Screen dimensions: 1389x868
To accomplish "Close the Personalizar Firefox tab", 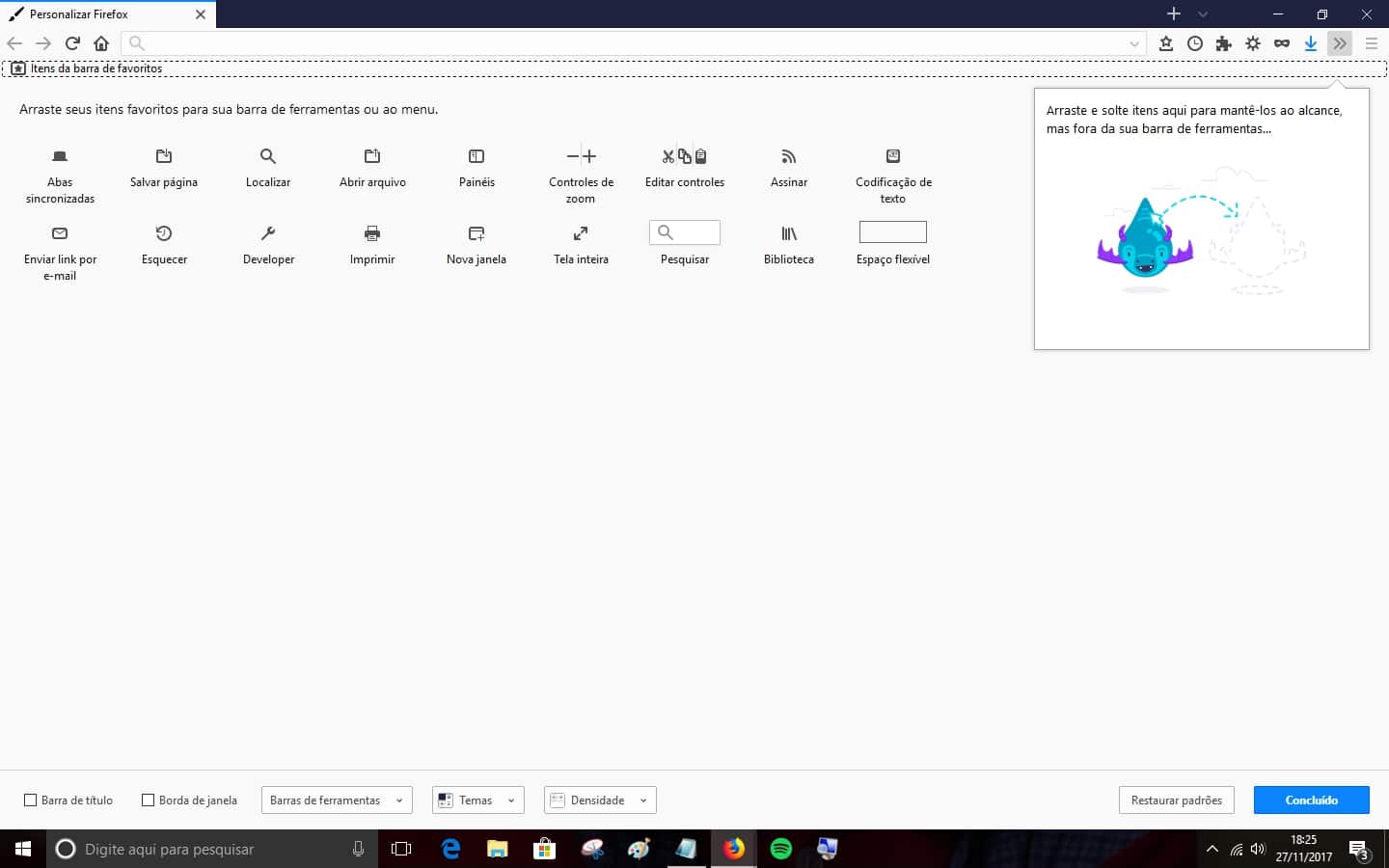I will point(201,14).
